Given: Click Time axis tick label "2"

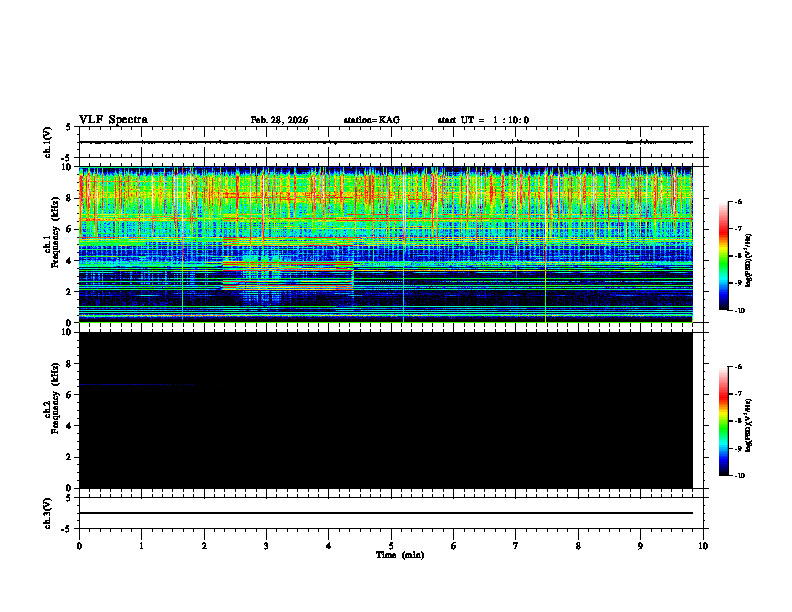Looking at the screenshot, I should pyautogui.click(x=204, y=546).
